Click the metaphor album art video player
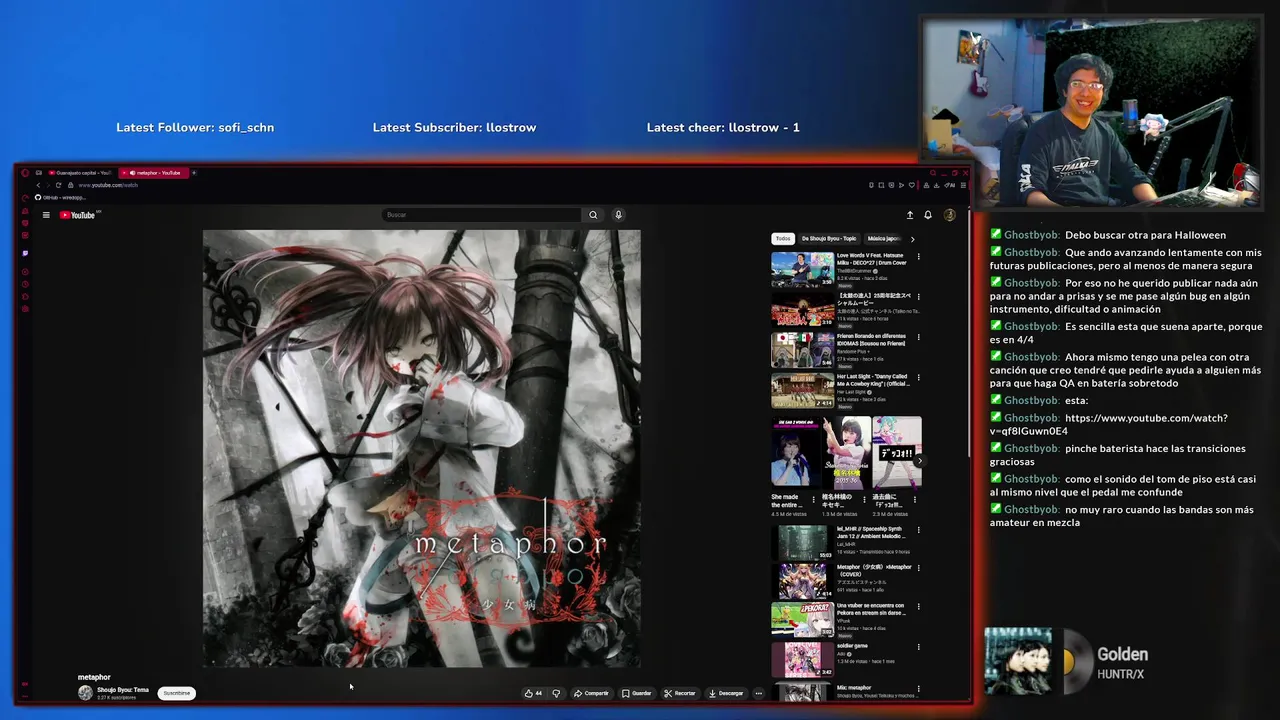1280x720 pixels. coord(422,448)
